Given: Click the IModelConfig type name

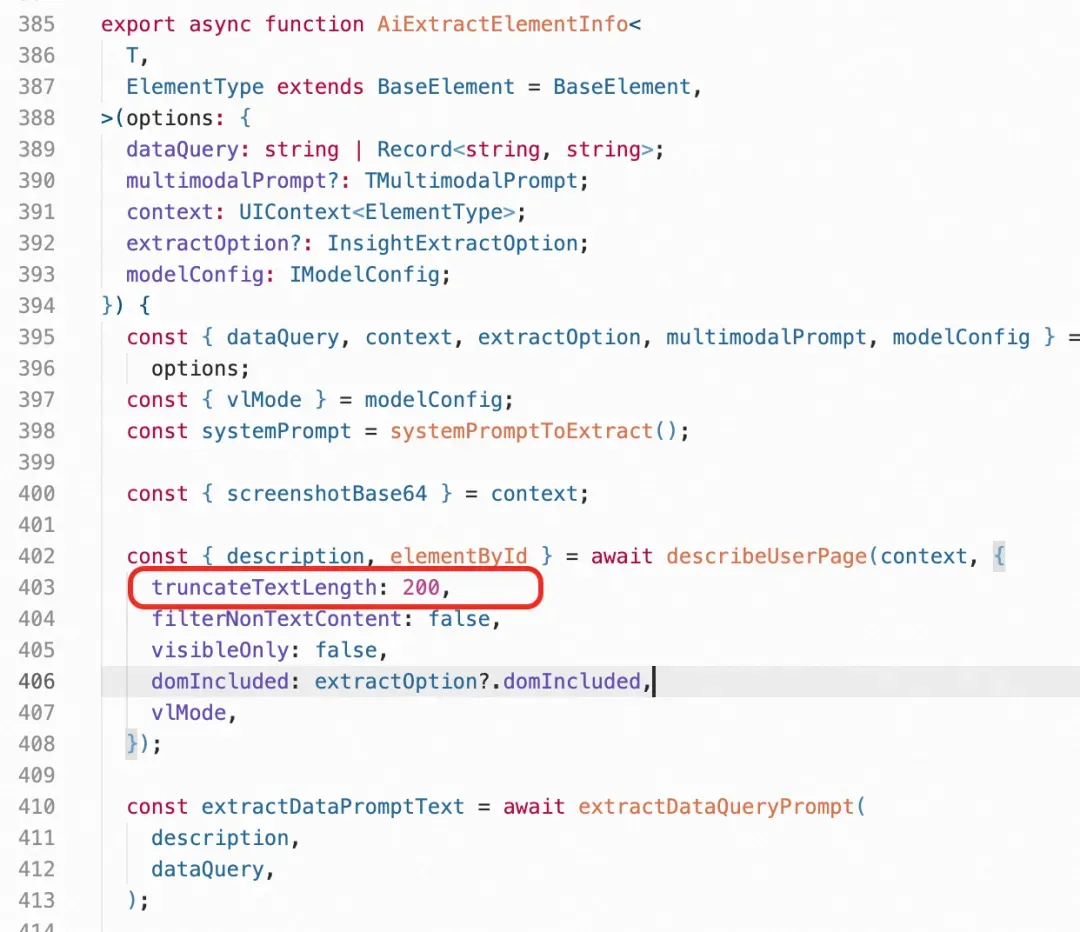Looking at the screenshot, I should tap(364, 275).
